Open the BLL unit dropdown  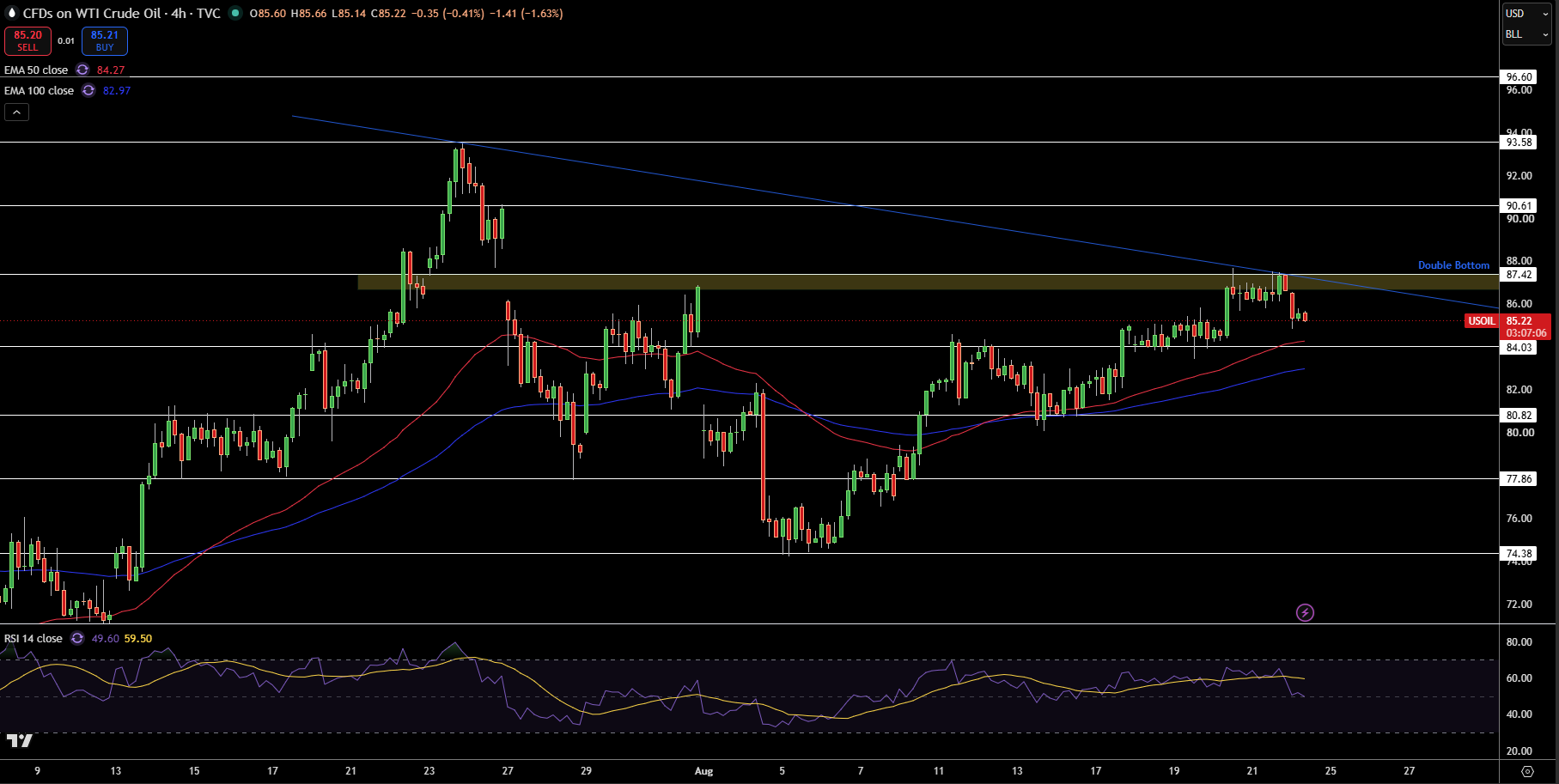(1527, 34)
